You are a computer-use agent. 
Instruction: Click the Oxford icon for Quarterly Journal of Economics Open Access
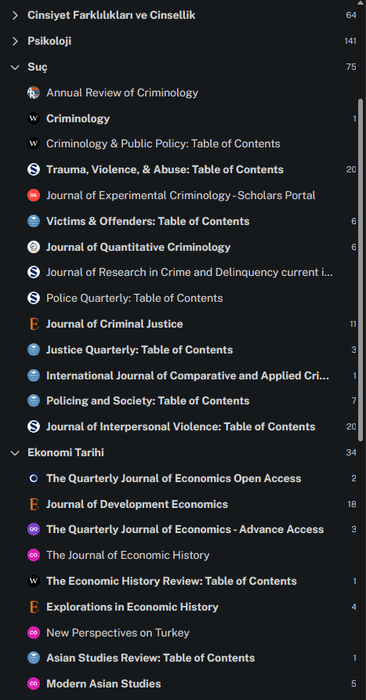tap(33, 479)
